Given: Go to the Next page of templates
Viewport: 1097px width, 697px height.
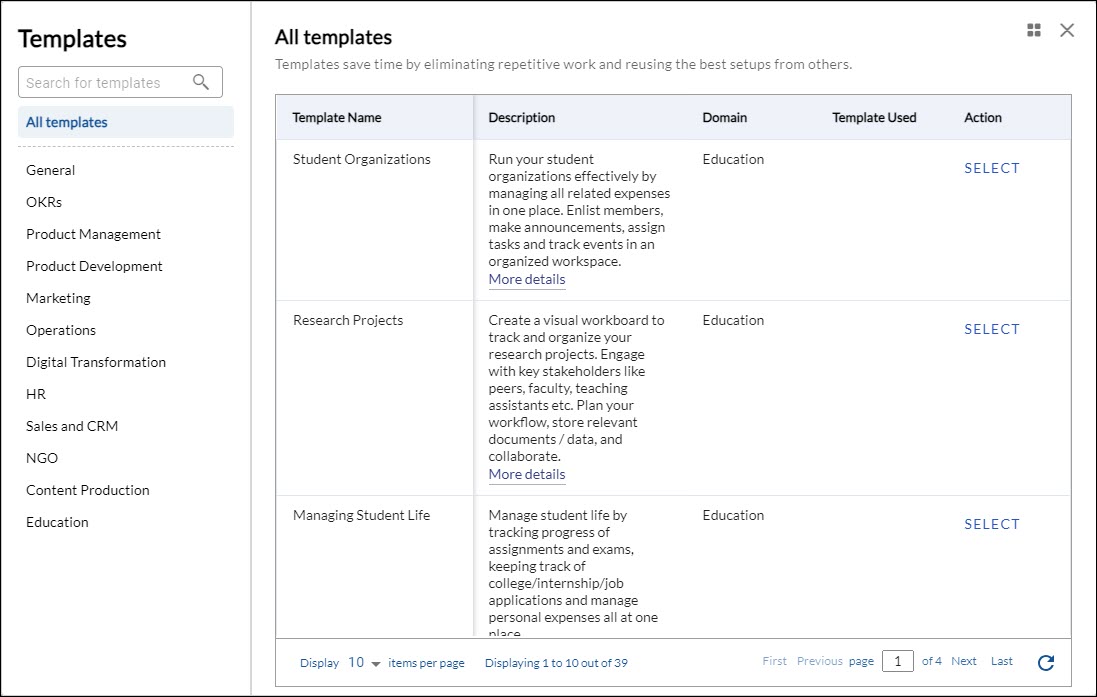Looking at the screenshot, I should [963, 661].
